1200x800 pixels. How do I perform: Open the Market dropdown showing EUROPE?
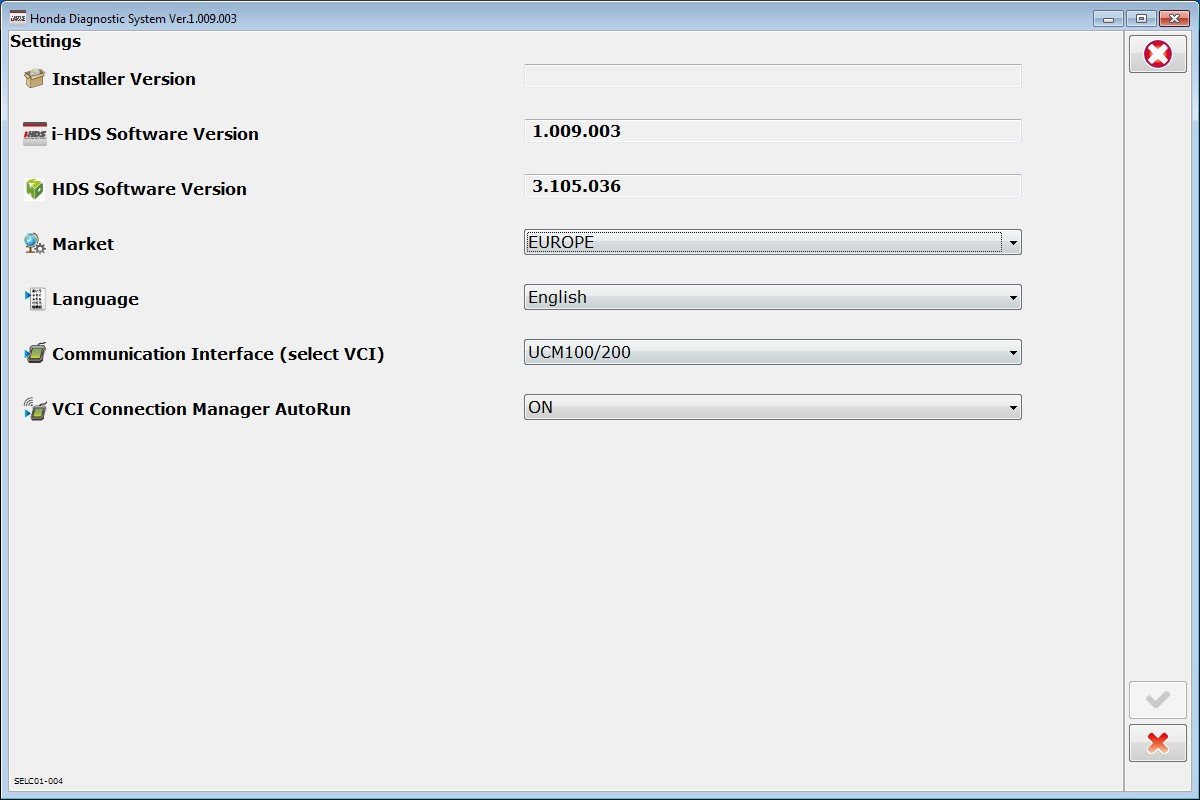click(773, 242)
